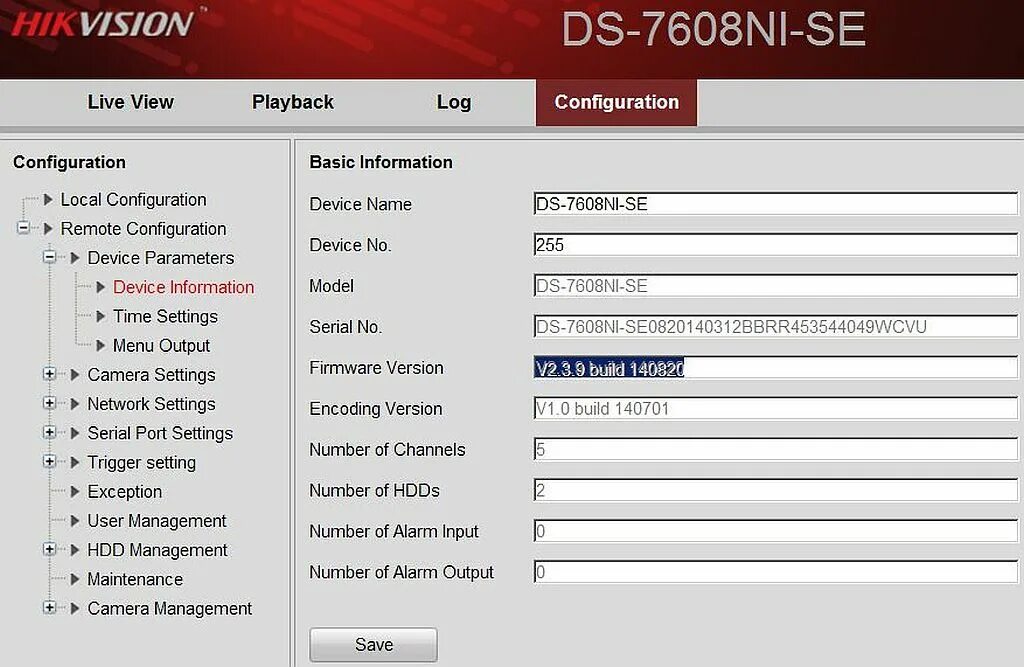Image resolution: width=1024 pixels, height=667 pixels.
Task: Open the Maintenance page
Action: [135, 579]
